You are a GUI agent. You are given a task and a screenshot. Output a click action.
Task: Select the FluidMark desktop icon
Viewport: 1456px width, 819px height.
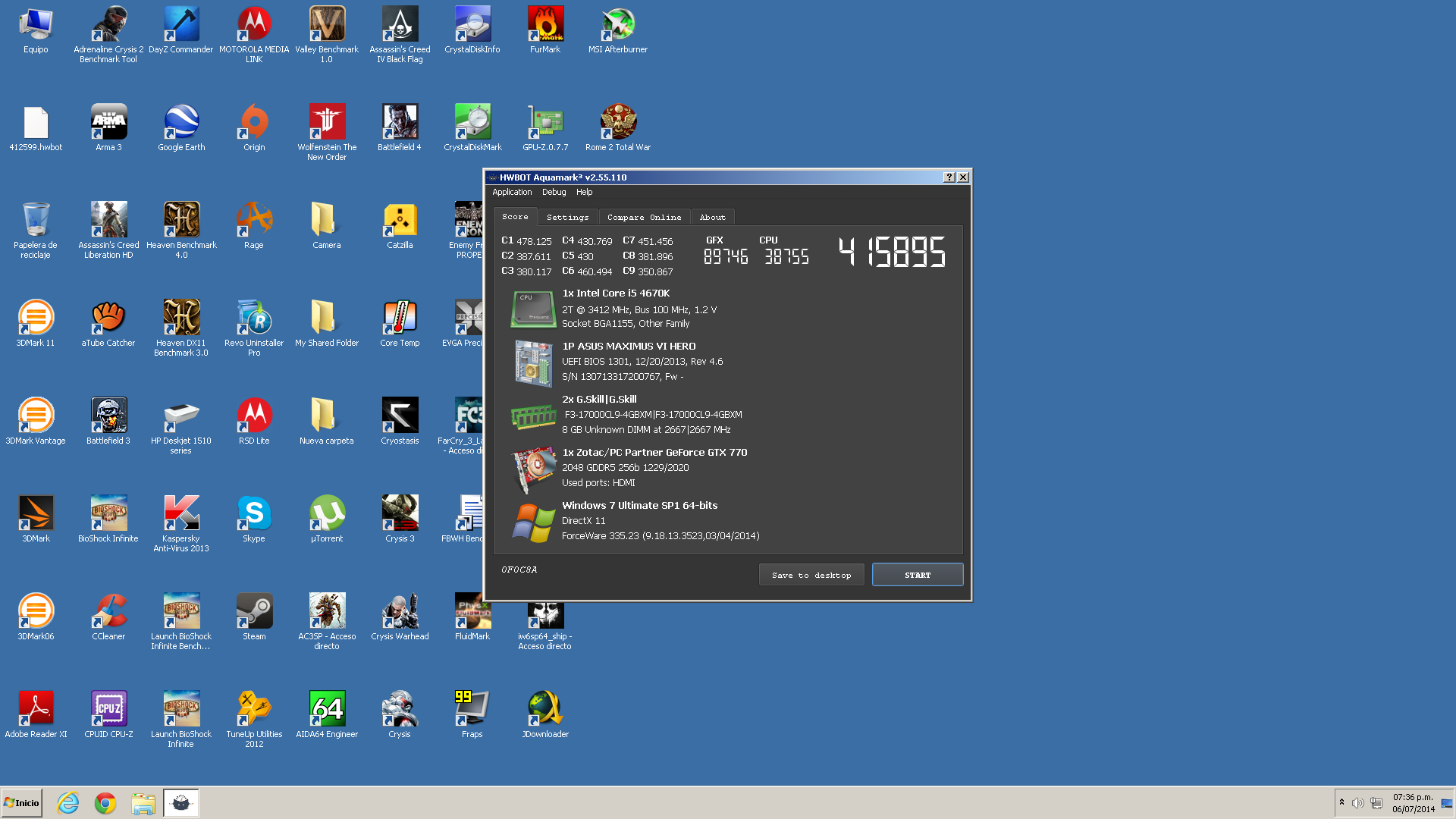click(x=472, y=617)
